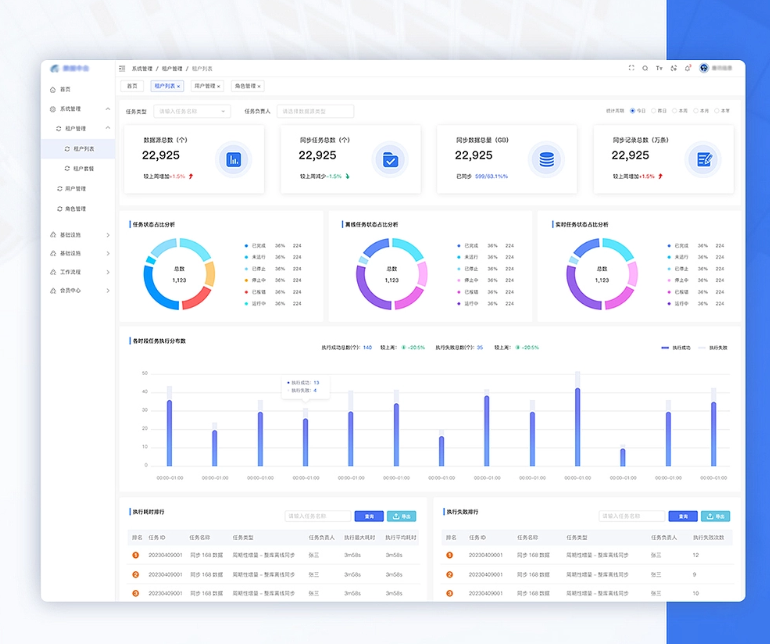This screenshot has height=644, width=770.
Task: Switch to the 用户管理 tab
Action: [208, 87]
